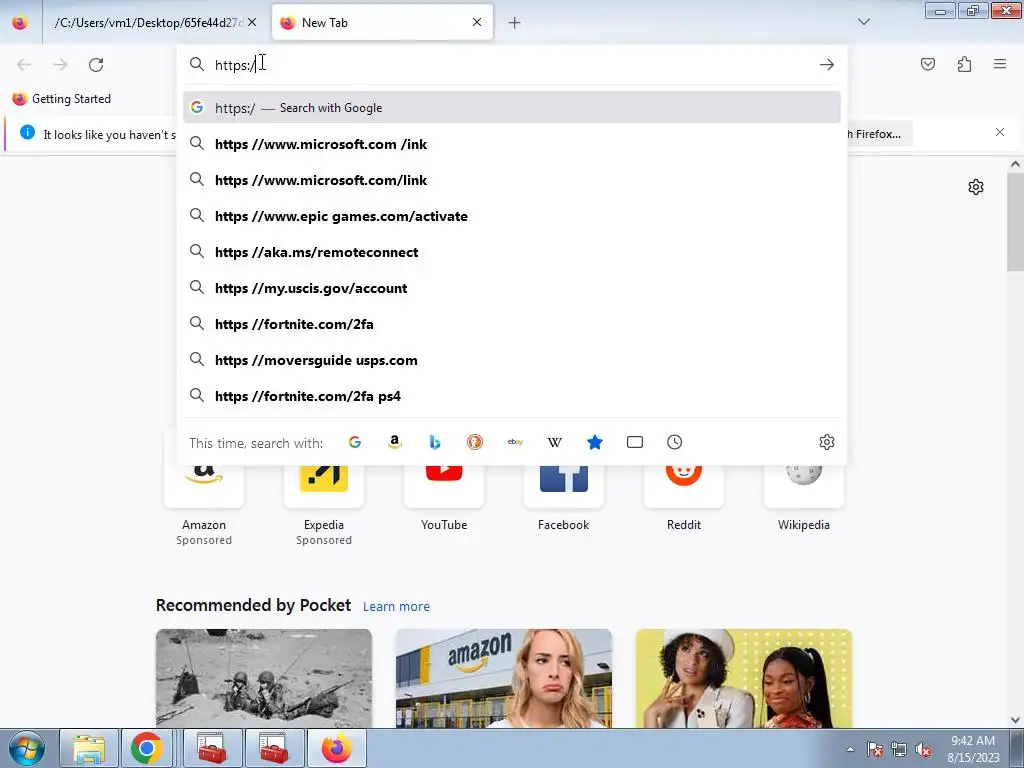
Task: Choose suggestion fortnite.com/2fa ps4
Action: (x=511, y=396)
